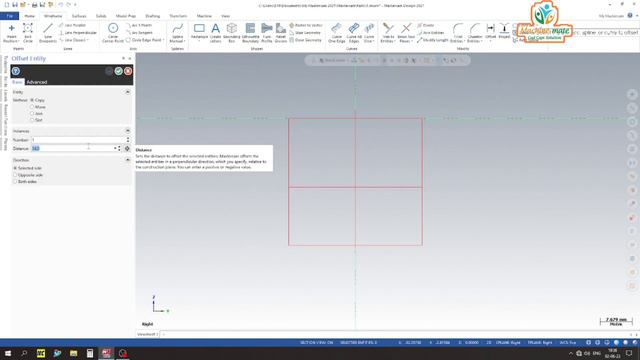Screen dimensions: 640x360
Task: Choose Opposite side direction
Action: (15, 175)
